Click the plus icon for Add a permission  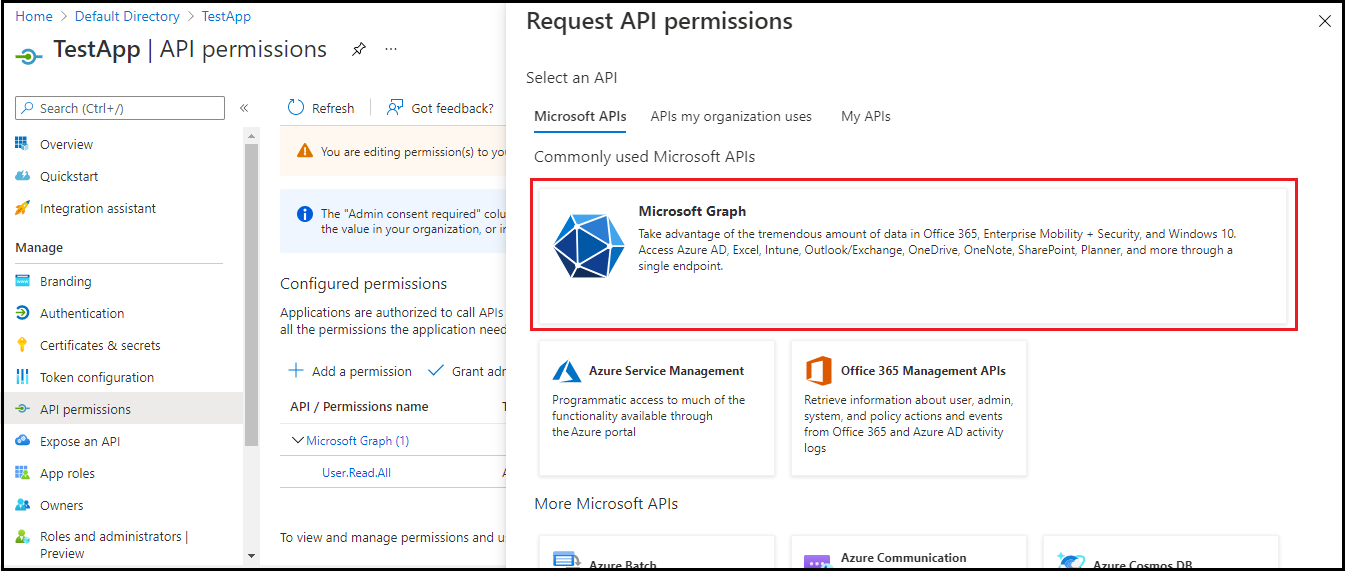coord(296,370)
